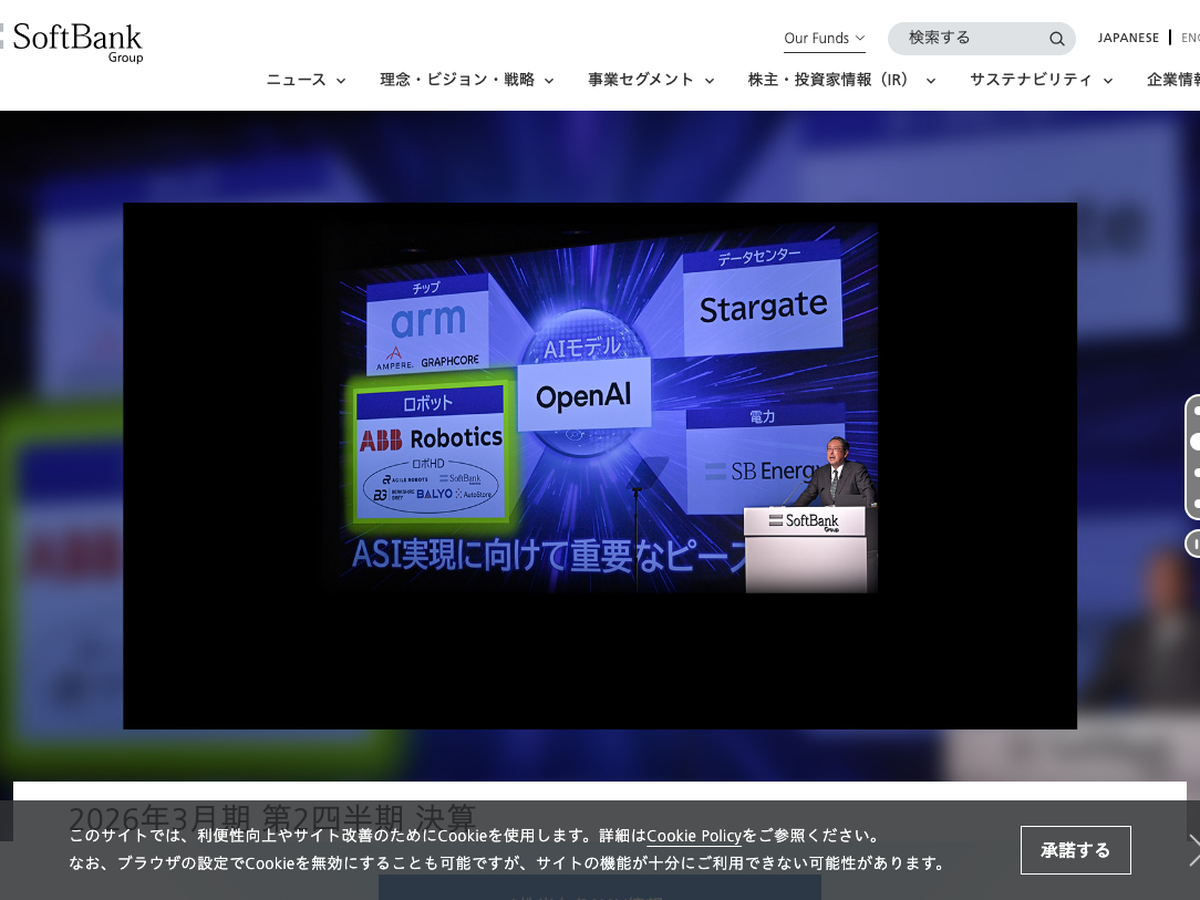Expand the Our Funds dropdown
Viewport: 1200px width, 900px height.
click(824, 38)
